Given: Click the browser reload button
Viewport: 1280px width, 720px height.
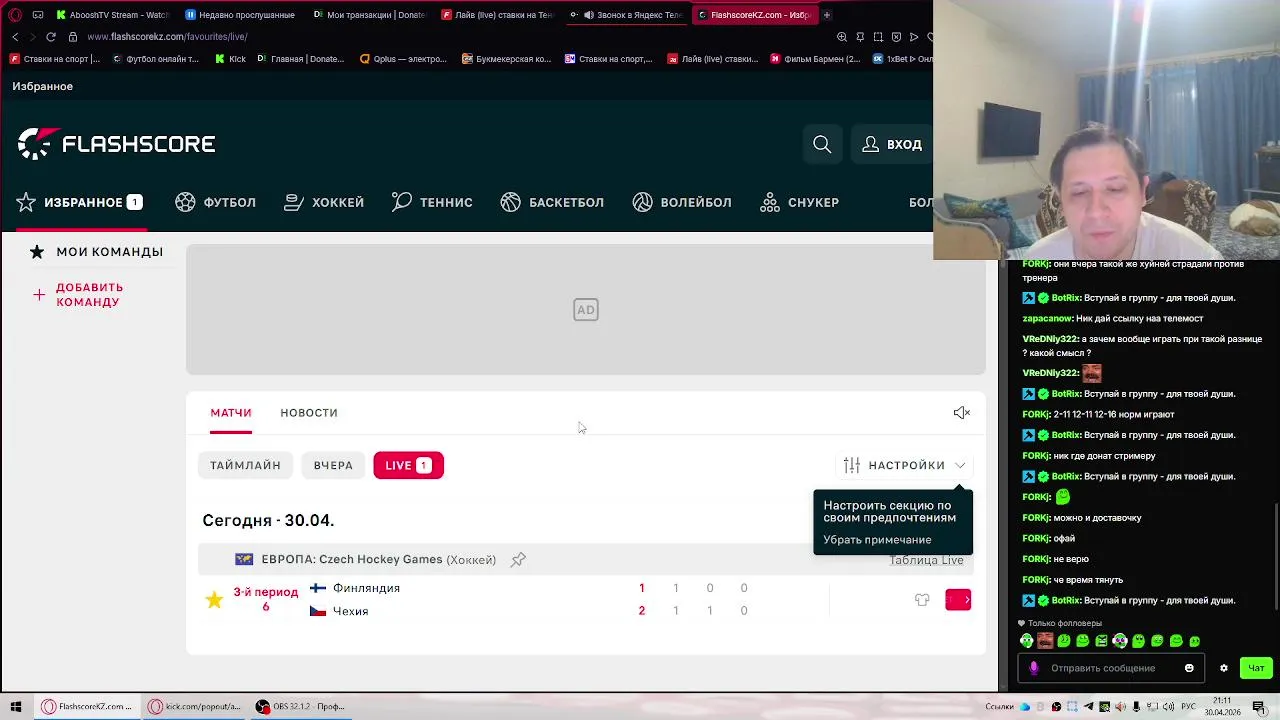Looking at the screenshot, I should (51, 37).
